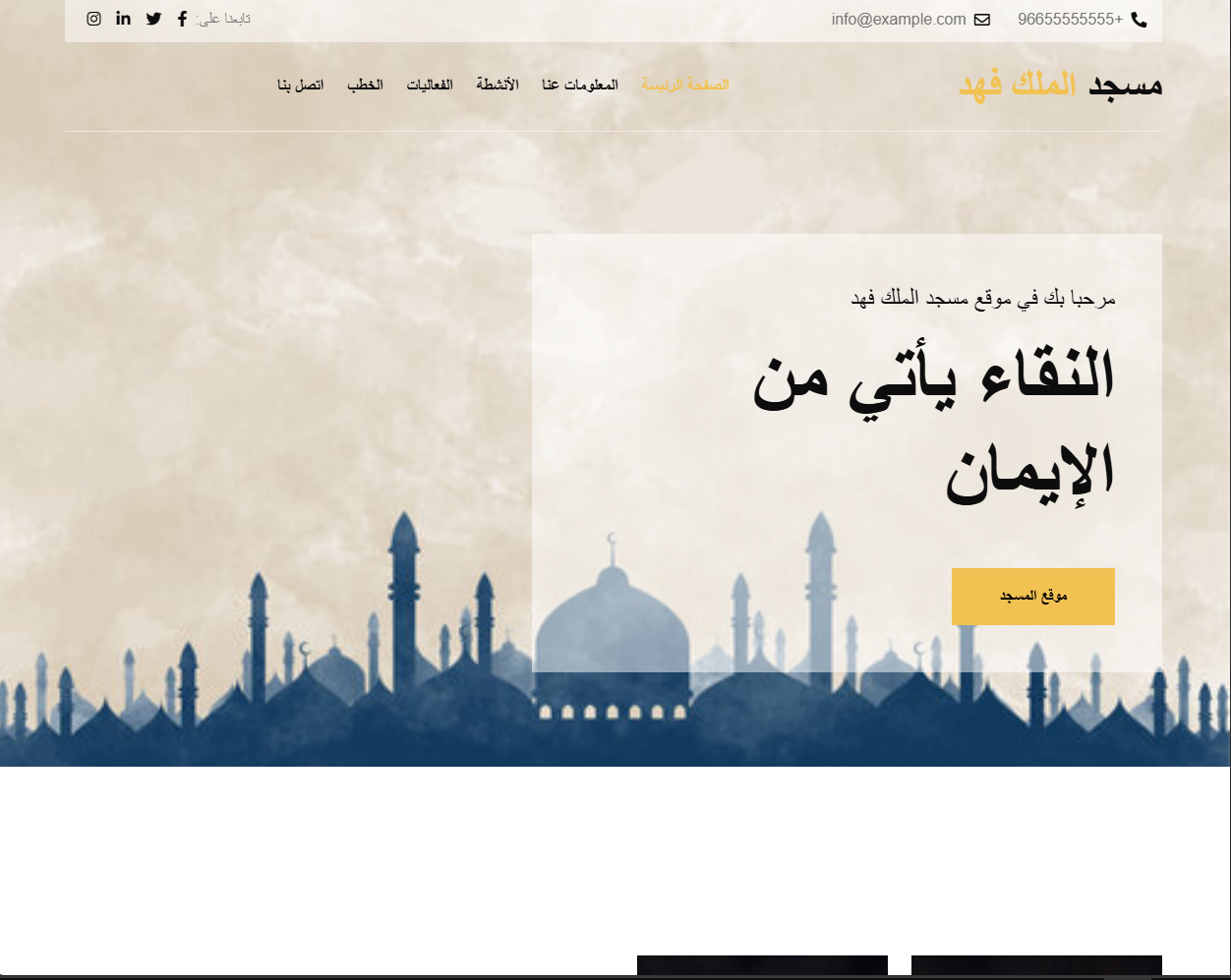
Task: Click the info@example.com email link
Action: [898, 19]
